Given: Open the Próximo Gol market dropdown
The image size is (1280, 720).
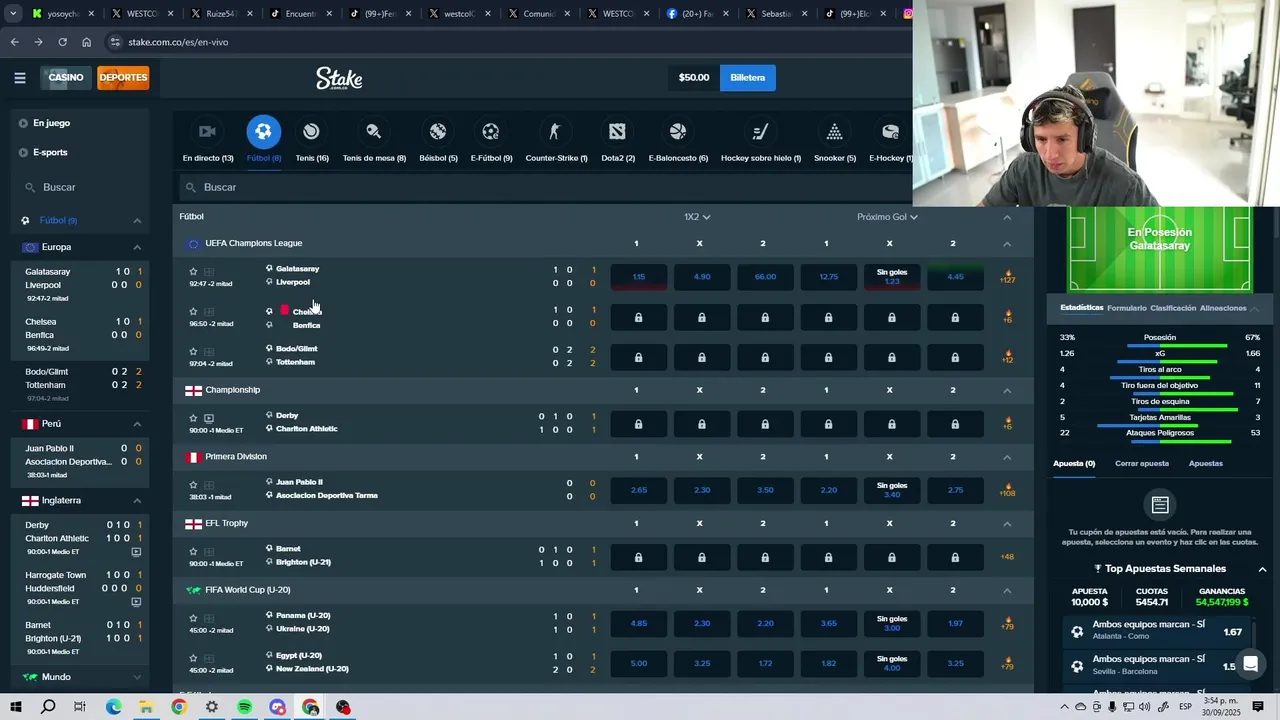Looking at the screenshot, I should coord(887,217).
